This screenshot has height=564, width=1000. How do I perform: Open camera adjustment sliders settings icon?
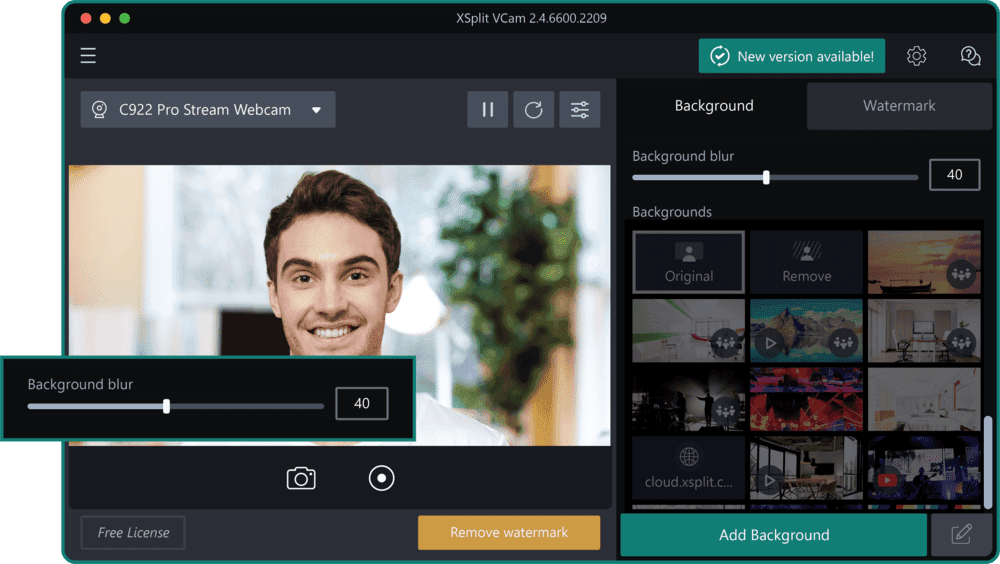pos(579,110)
